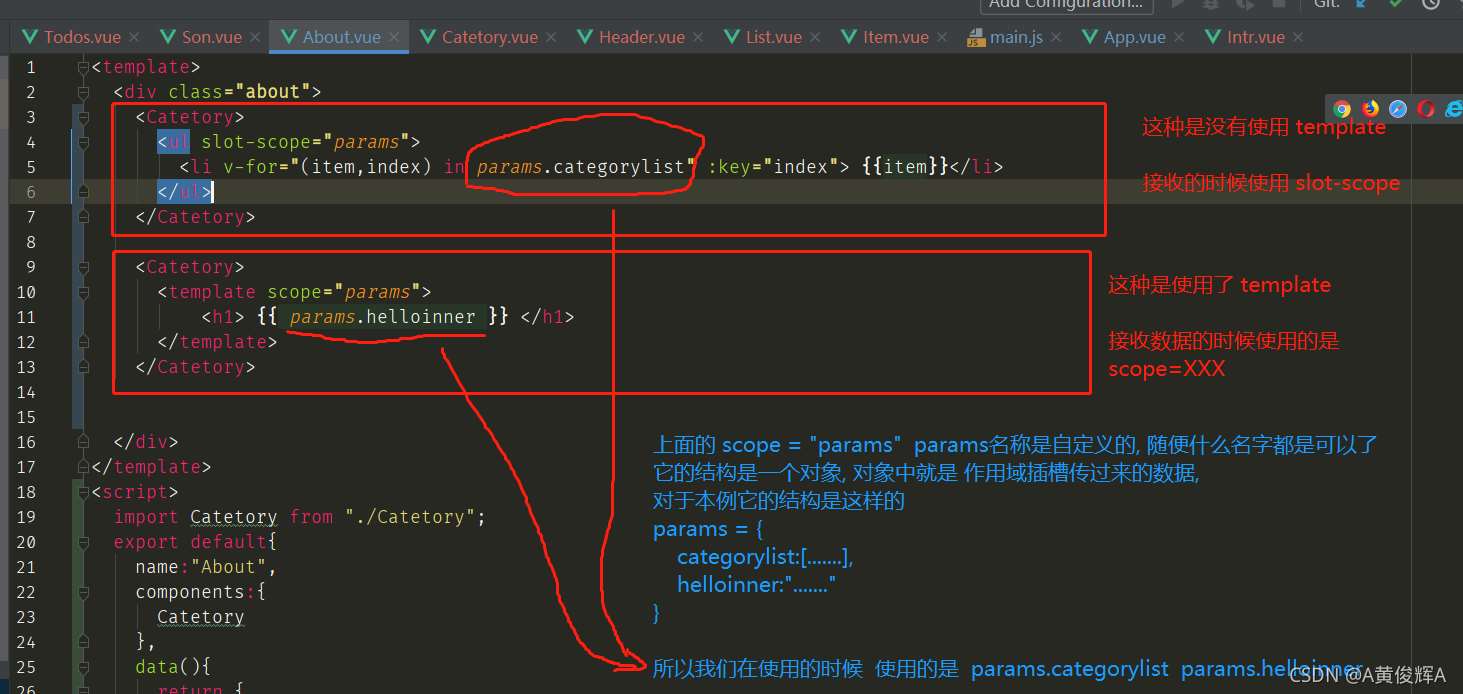
Task: Close the Todos.vue tab
Action: coord(135,37)
